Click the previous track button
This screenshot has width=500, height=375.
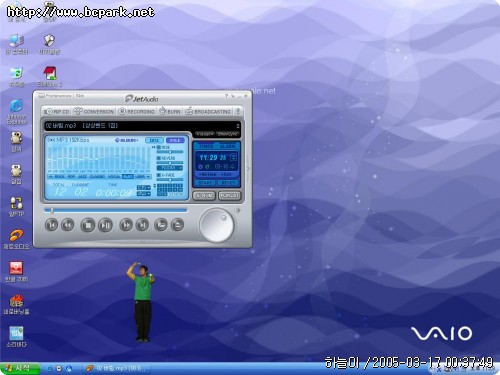[x=52, y=225]
